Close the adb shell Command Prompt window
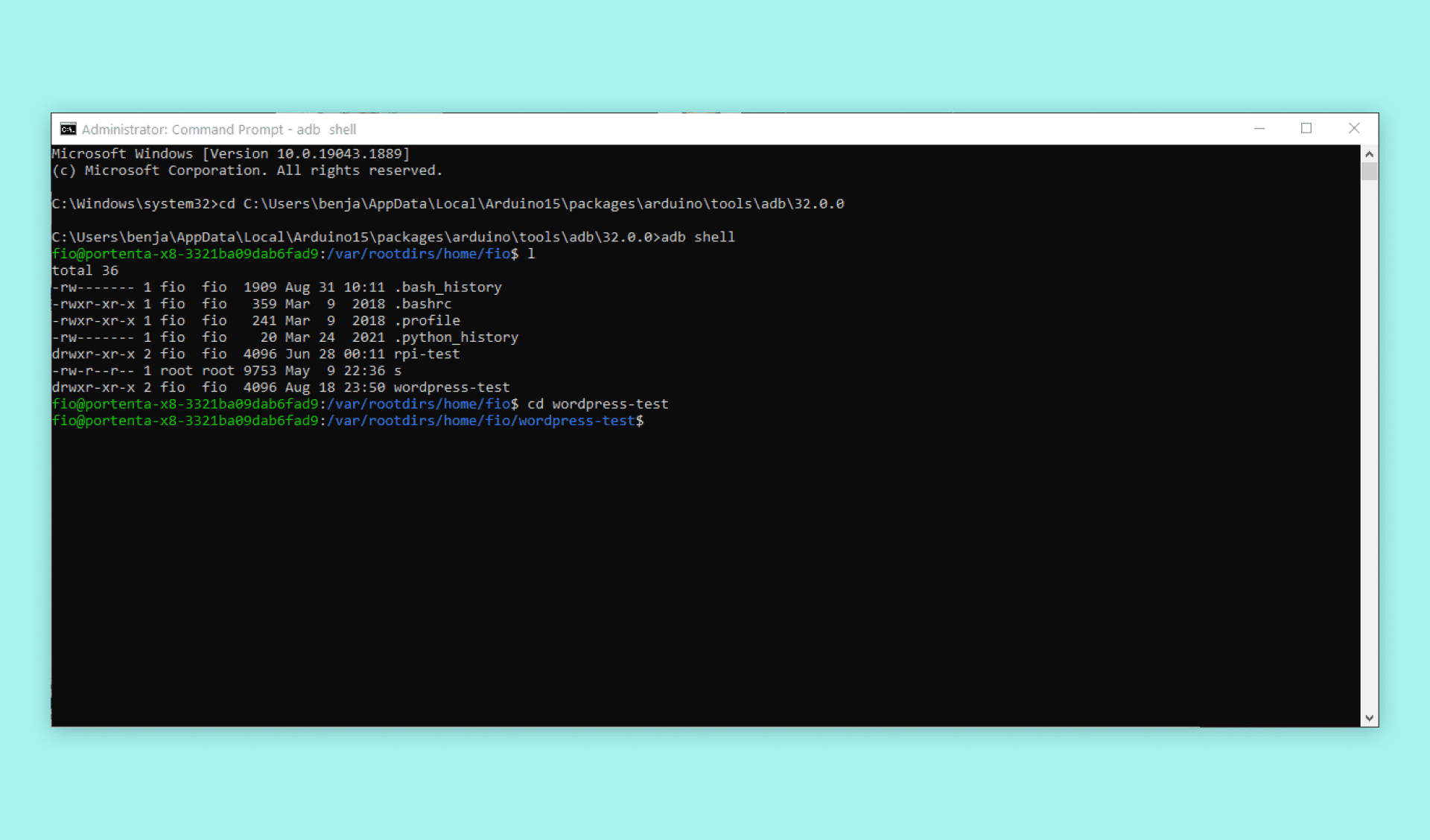Image resolution: width=1430 pixels, height=840 pixels. pyautogui.click(x=1353, y=129)
